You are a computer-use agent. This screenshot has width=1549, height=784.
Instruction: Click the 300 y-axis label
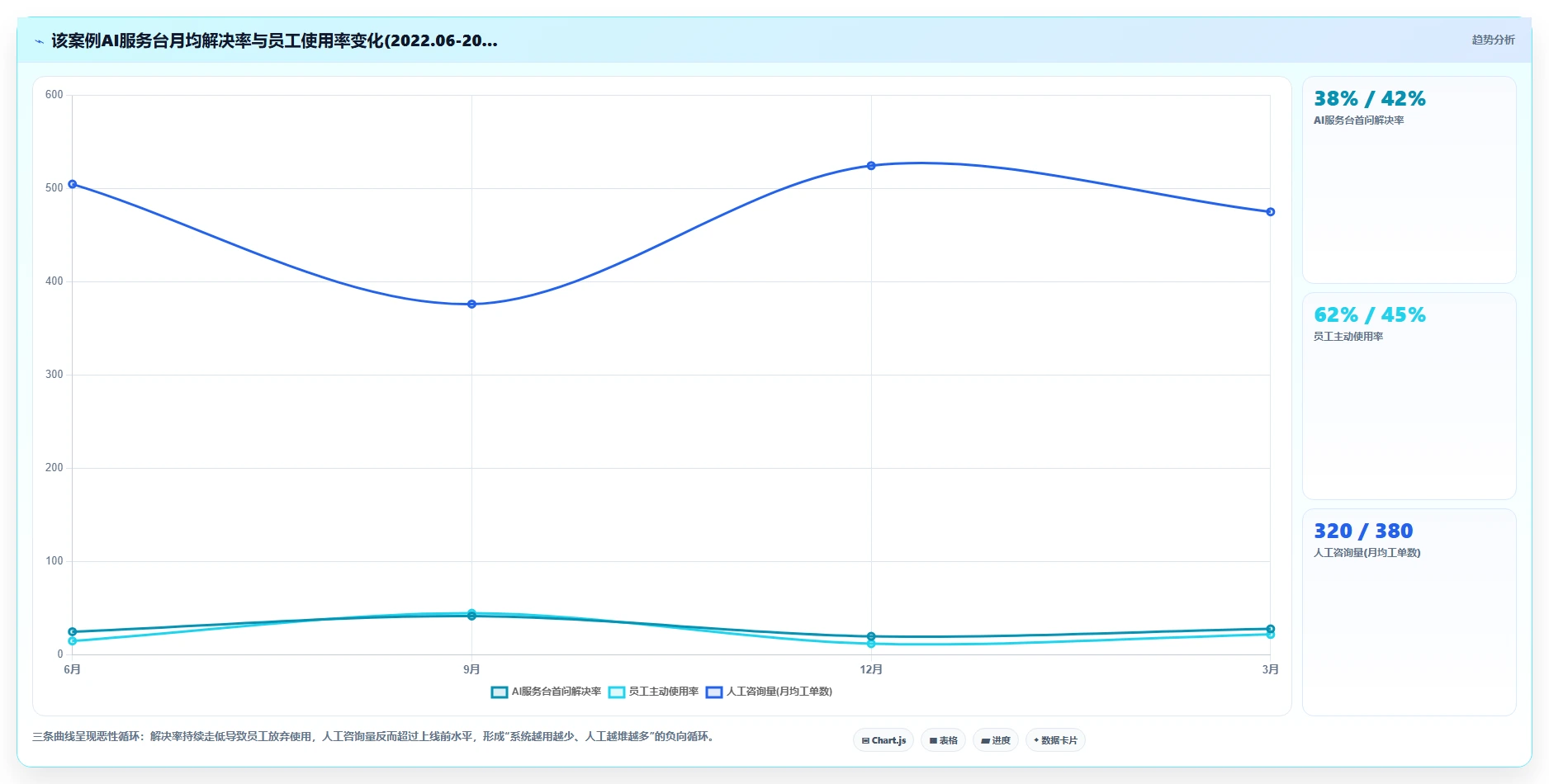[54, 375]
